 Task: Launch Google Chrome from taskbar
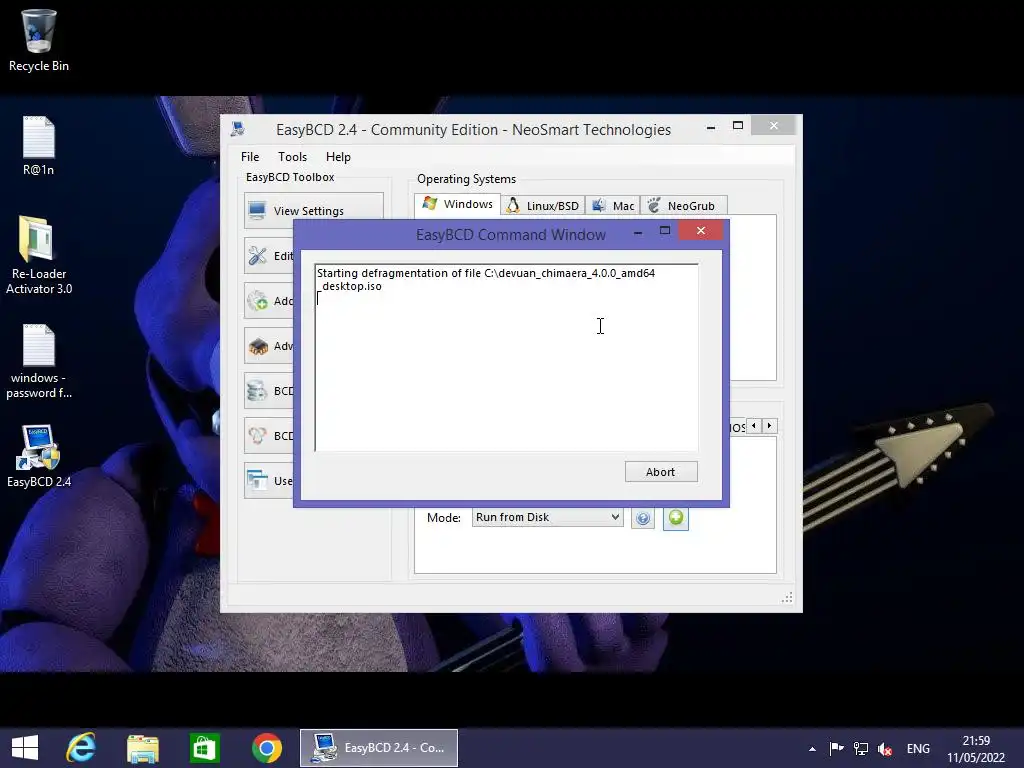266,748
